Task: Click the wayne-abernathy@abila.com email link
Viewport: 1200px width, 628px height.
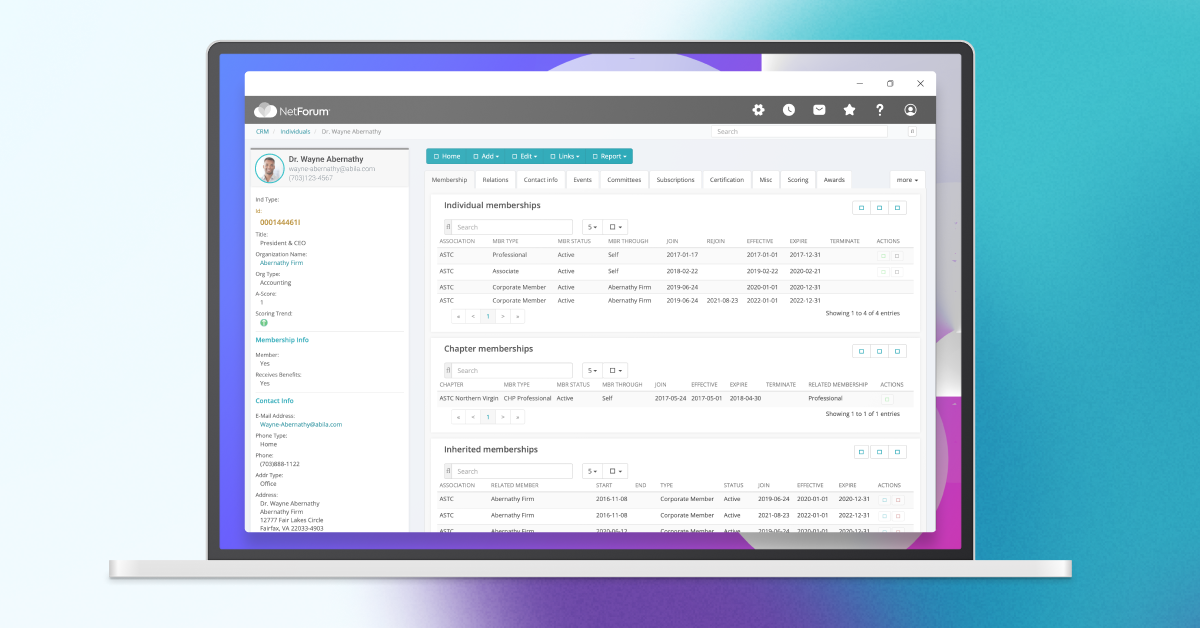Action: (x=301, y=424)
